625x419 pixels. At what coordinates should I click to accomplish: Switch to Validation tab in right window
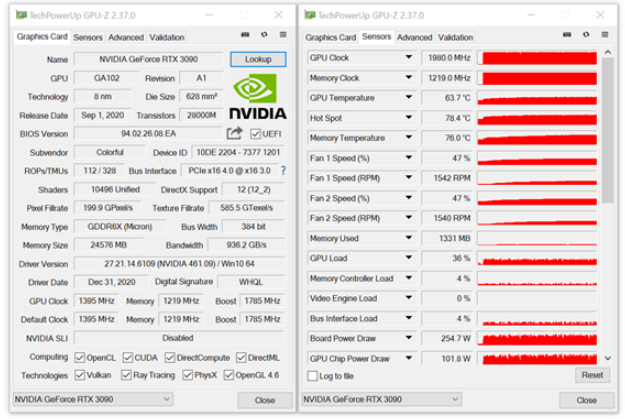(456, 37)
